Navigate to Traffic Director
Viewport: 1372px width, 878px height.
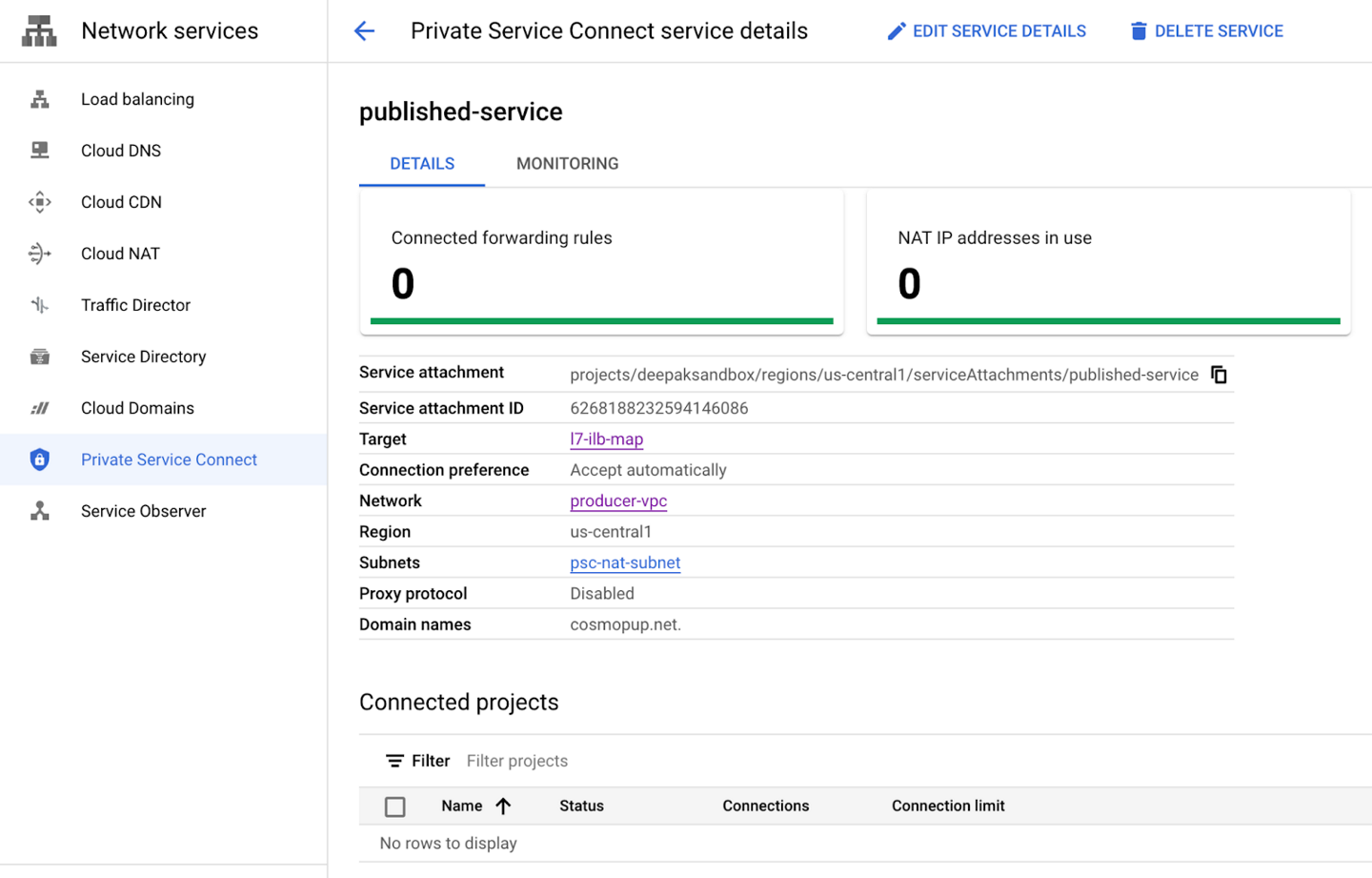pyautogui.click(x=135, y=304)
